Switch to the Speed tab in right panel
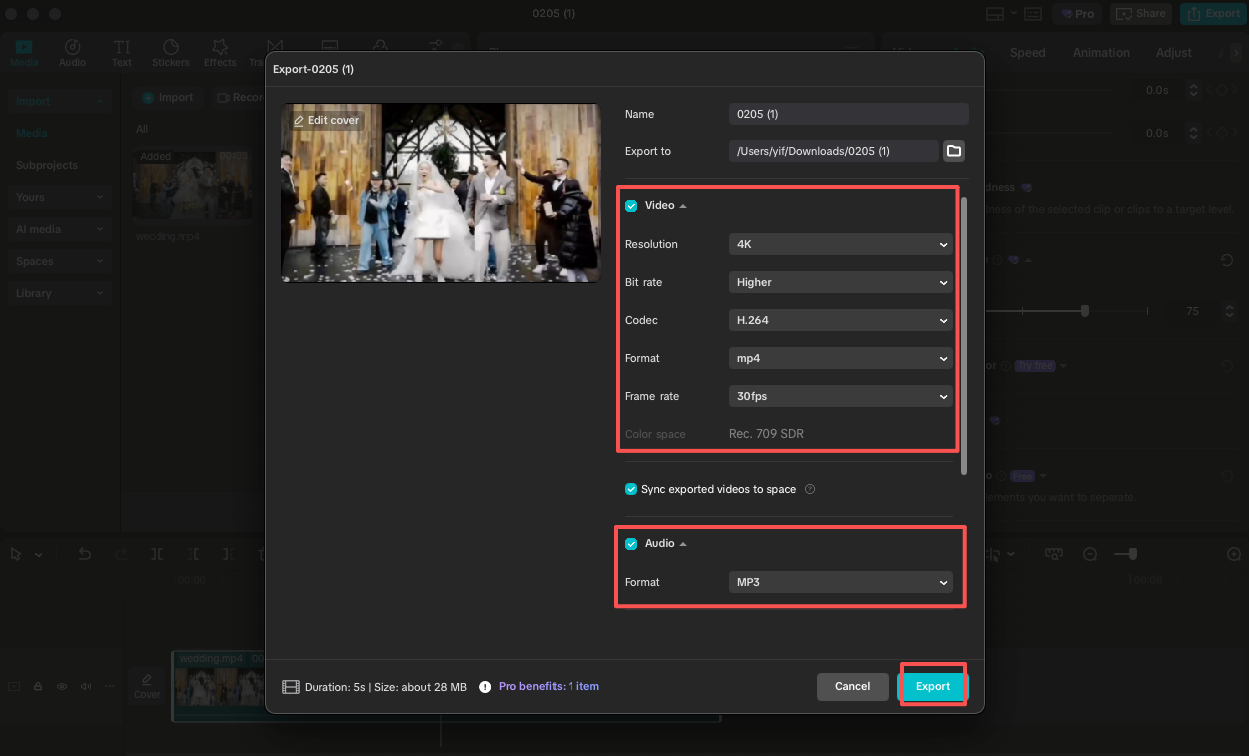 point(1027,53)
